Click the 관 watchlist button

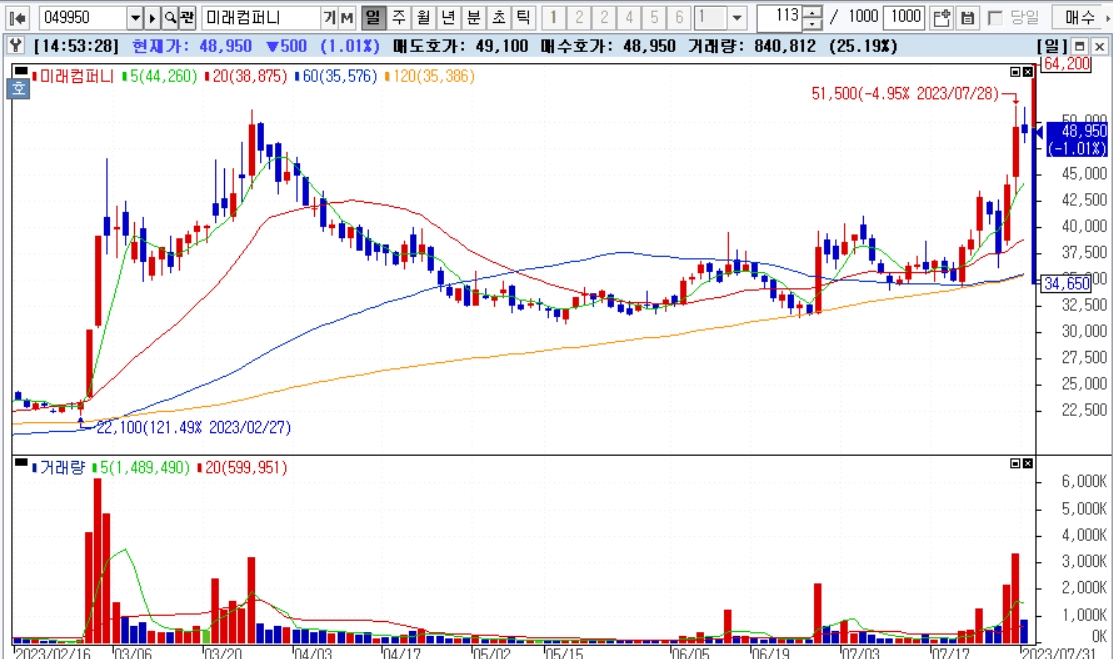coord(187,18)
